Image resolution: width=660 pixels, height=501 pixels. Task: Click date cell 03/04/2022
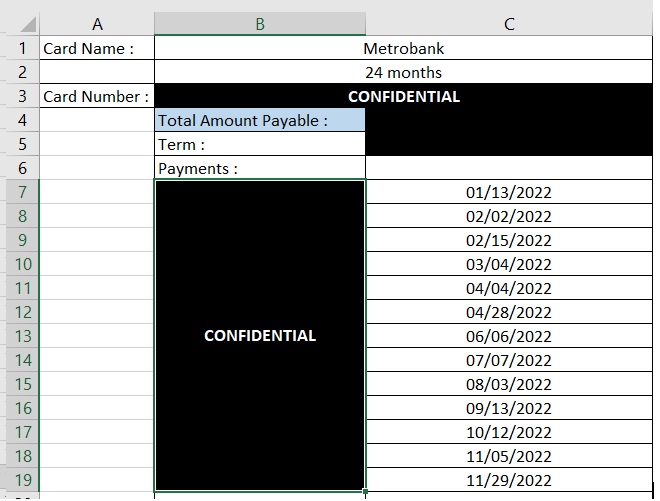tap(509, 264)
